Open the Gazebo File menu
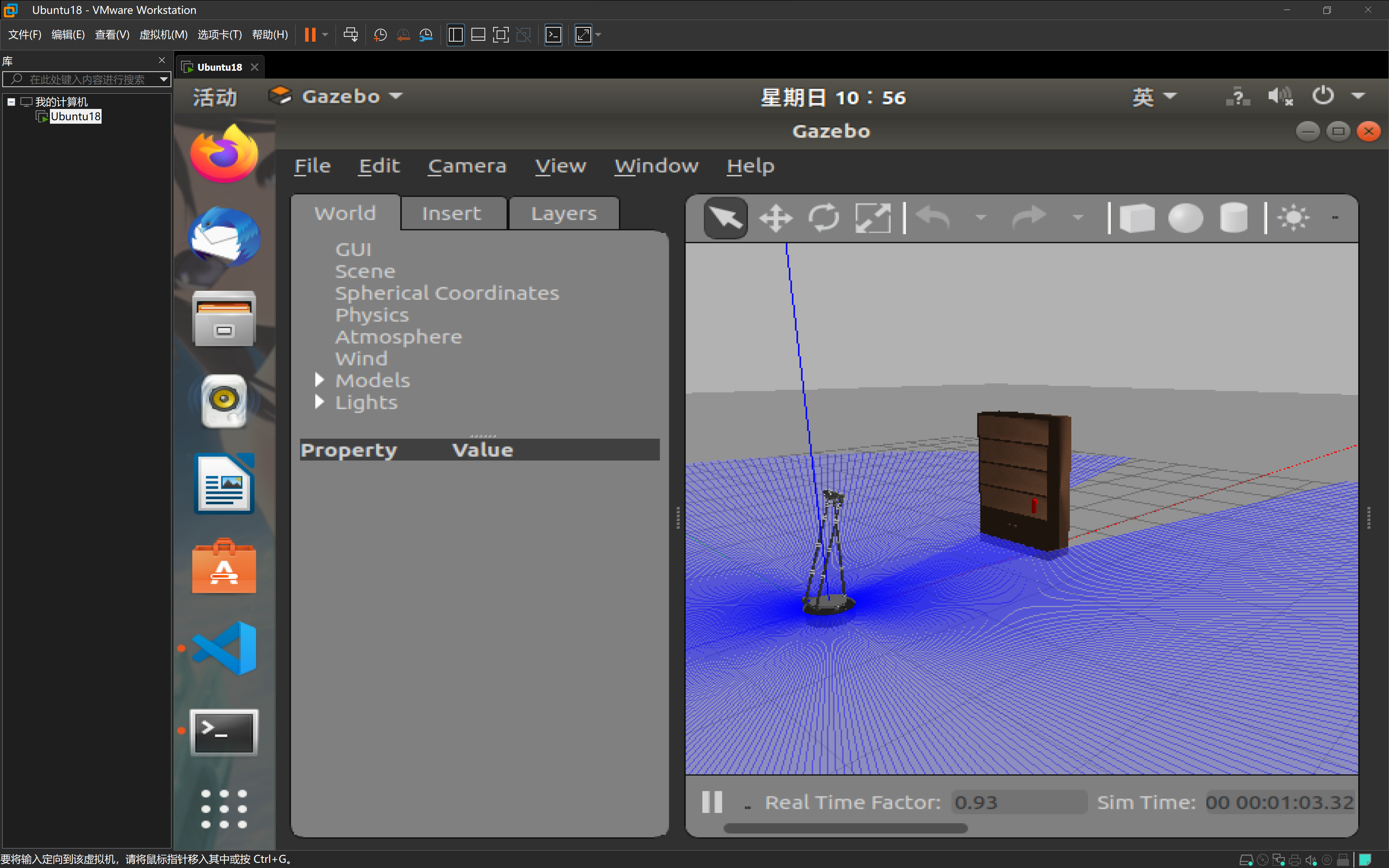Image resolution: width=1389 pixels, height=868 pixels. [312, 166]
